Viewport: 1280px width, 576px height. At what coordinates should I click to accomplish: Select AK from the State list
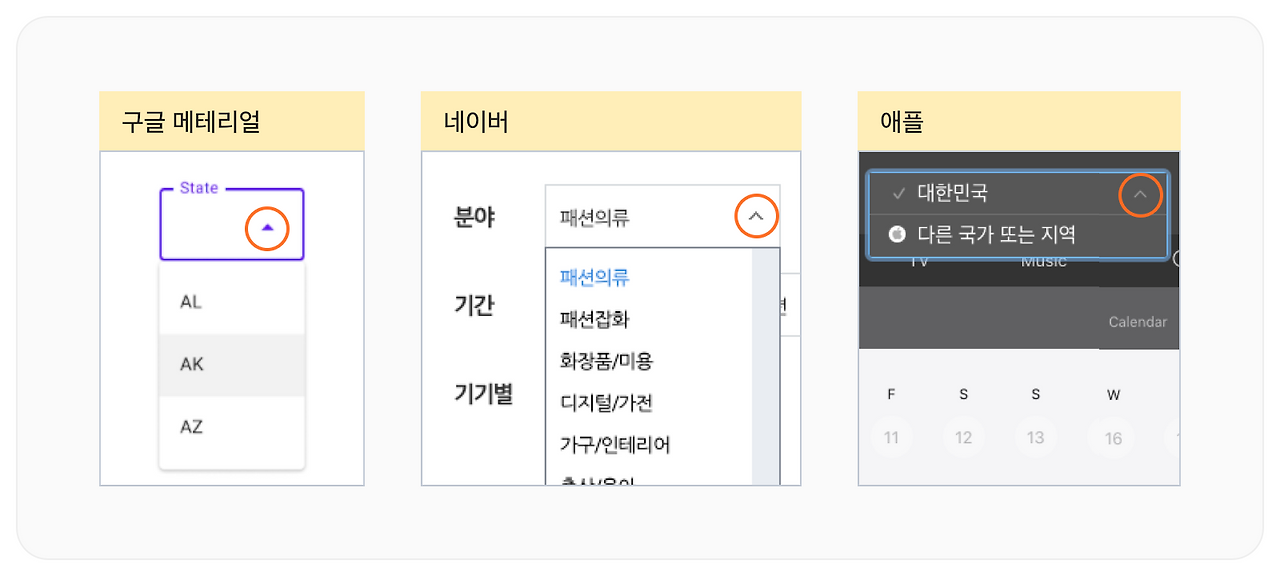pos(232,364)
